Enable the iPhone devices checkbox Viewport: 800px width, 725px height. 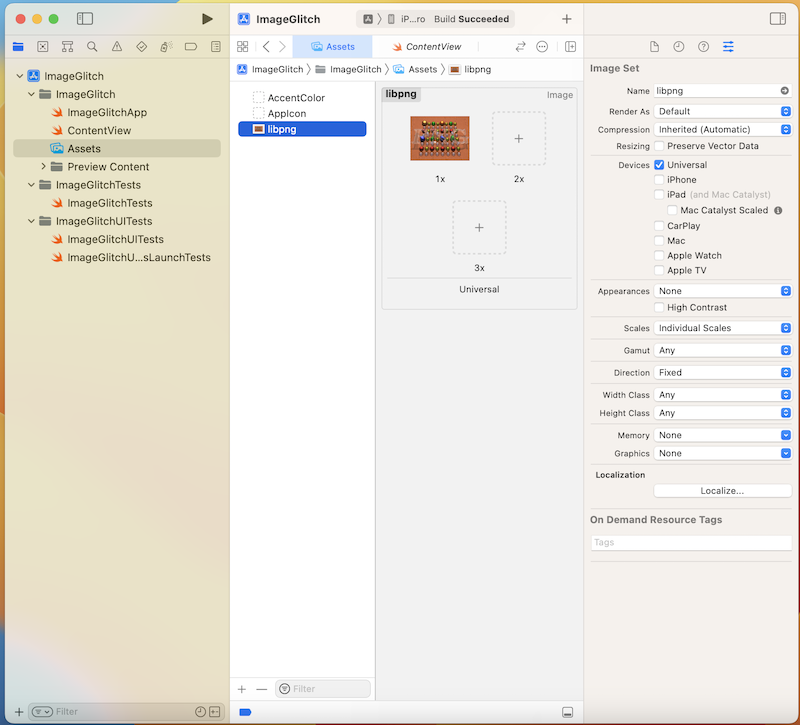coord(659,180)
